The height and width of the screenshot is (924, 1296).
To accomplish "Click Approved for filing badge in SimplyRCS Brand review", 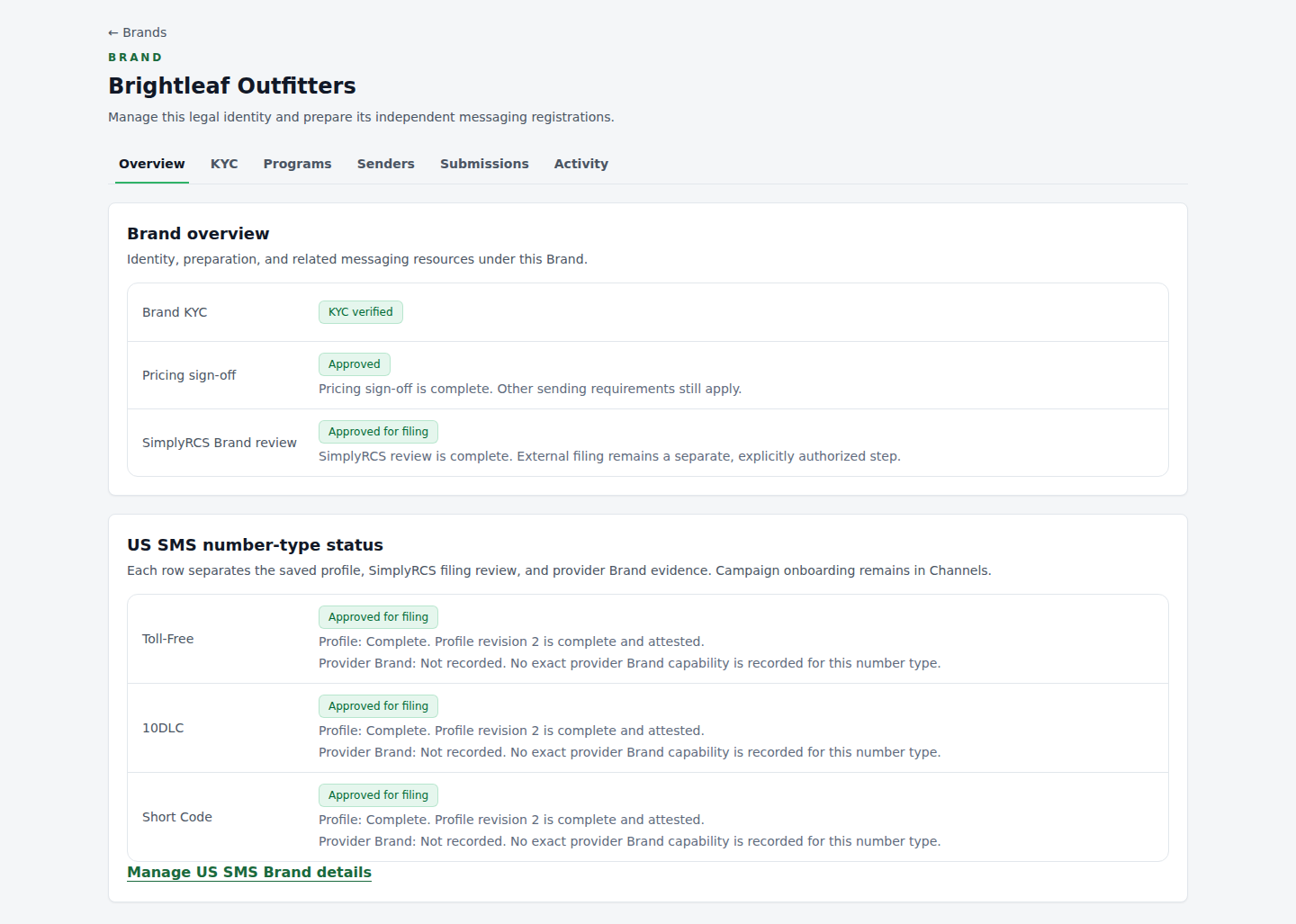I will point(378,432).
